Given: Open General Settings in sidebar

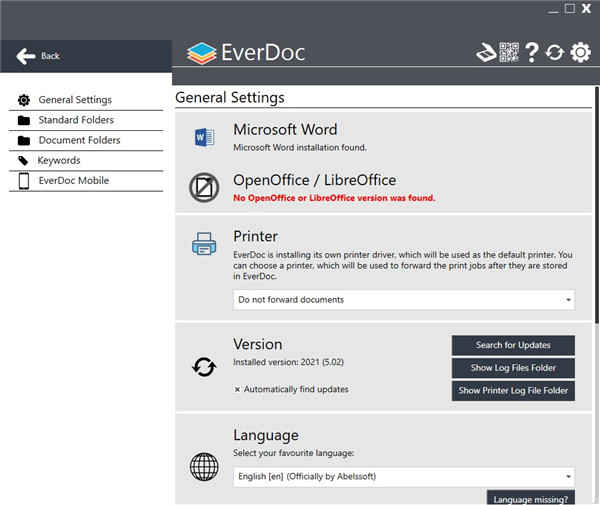Looking at the screenshot, I should click(x=86, y=100).
